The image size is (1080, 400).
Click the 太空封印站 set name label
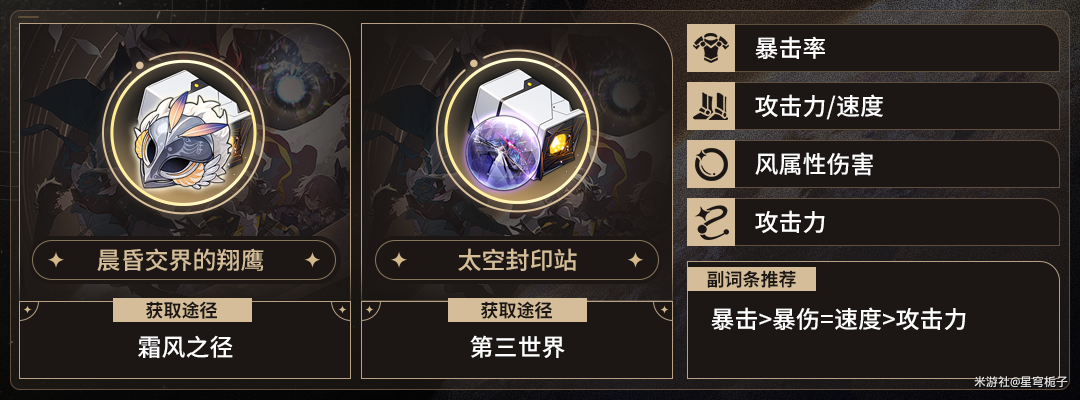[x=517, y=260]
